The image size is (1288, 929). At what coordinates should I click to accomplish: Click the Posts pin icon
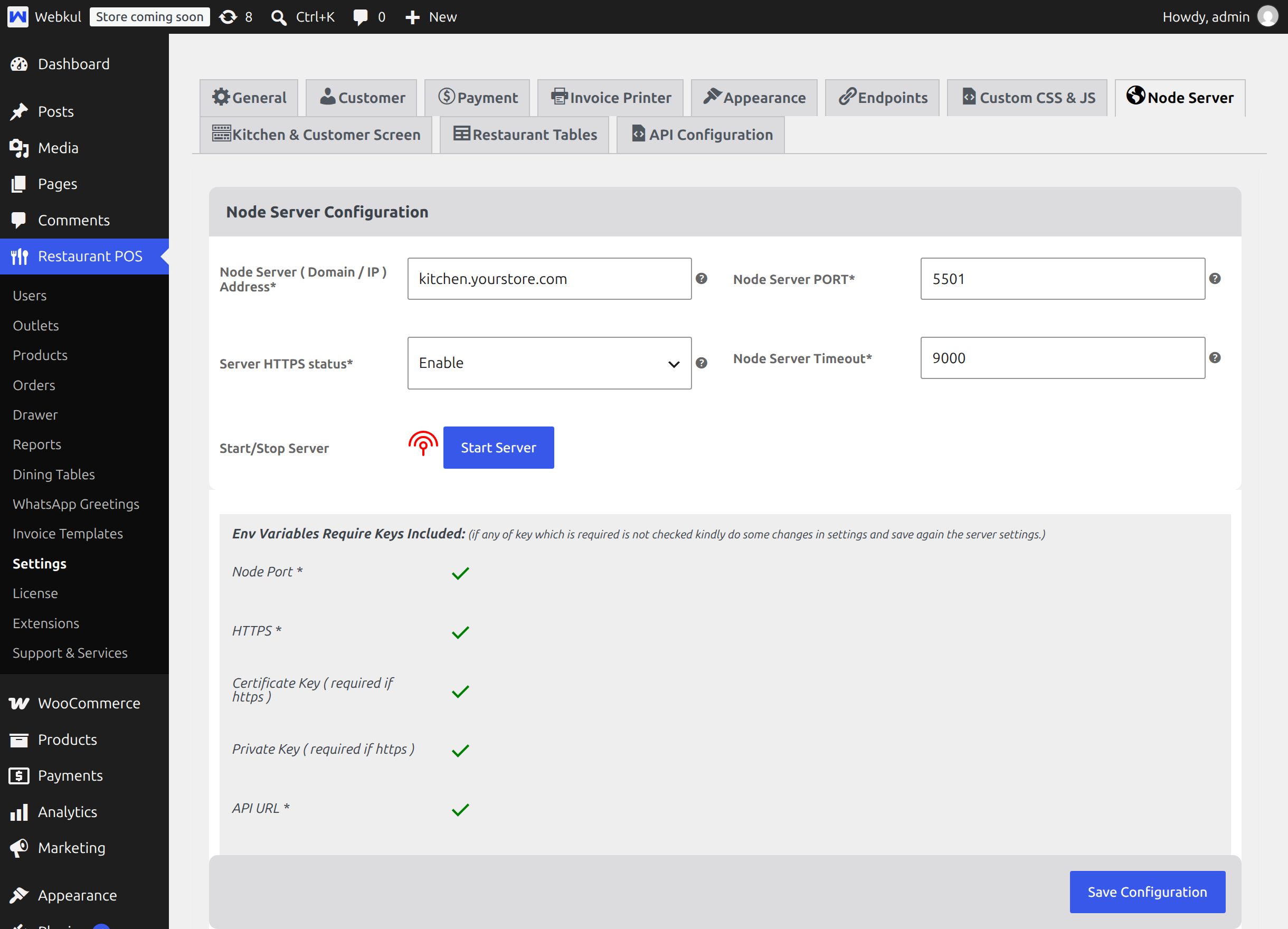tap(19, 112)
